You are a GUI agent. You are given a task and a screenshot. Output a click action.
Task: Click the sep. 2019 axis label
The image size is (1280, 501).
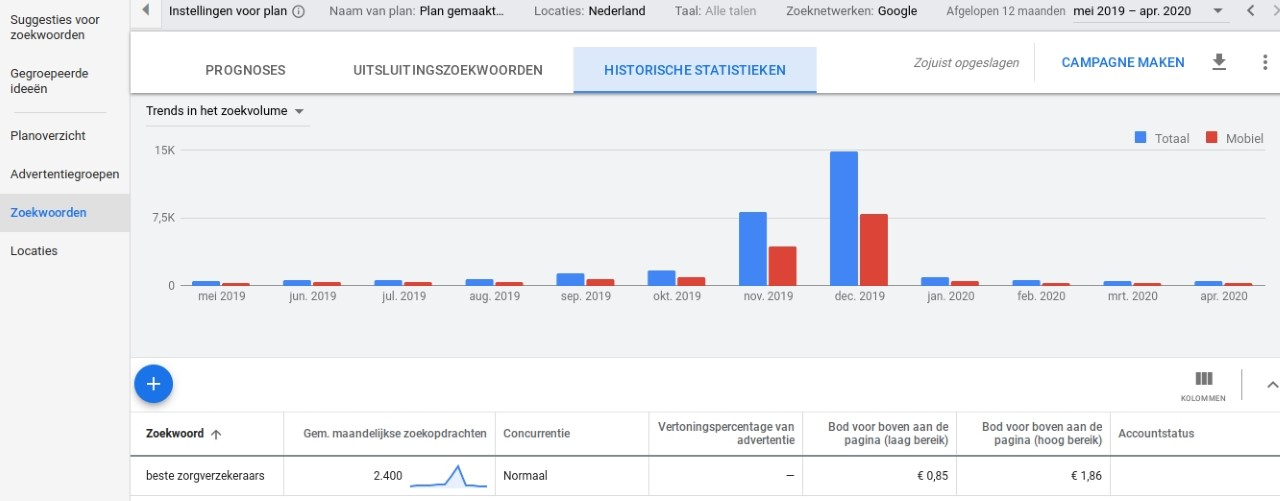[x=585, y=296]
